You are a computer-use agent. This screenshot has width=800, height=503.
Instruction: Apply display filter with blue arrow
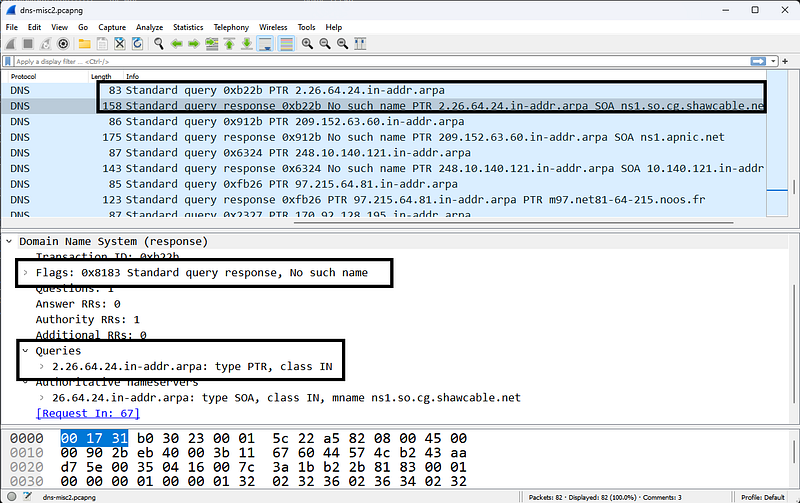click(x=758, y=61)
